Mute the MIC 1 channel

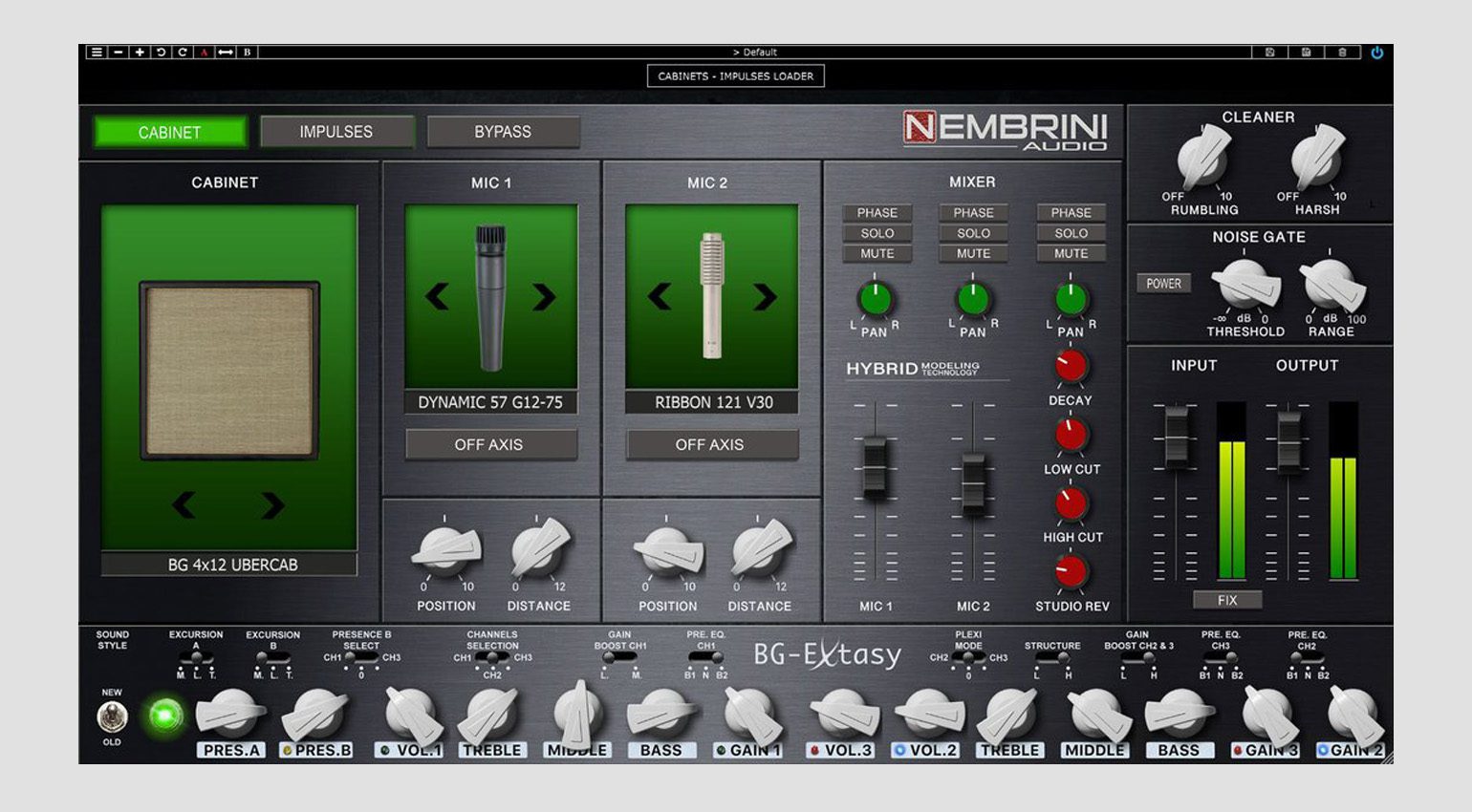(x=877, y=253)
